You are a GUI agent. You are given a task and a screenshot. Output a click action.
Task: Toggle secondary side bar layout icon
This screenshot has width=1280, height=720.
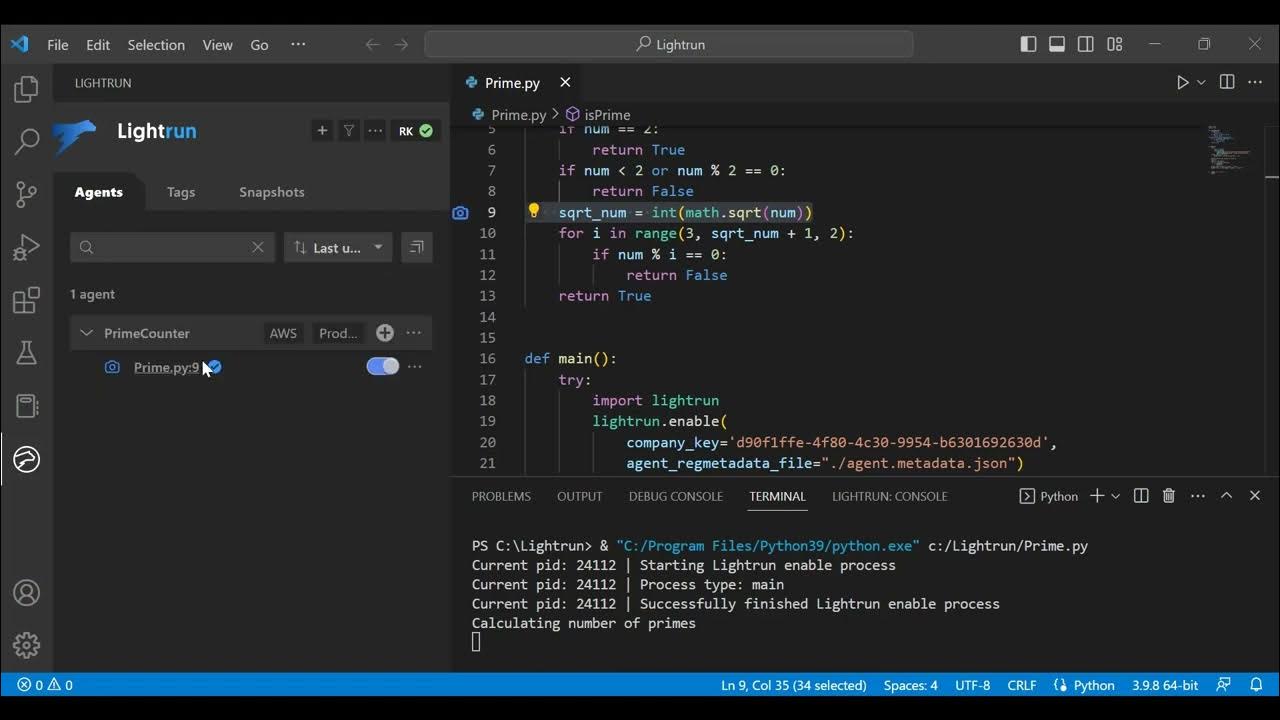pos(1086,44)
